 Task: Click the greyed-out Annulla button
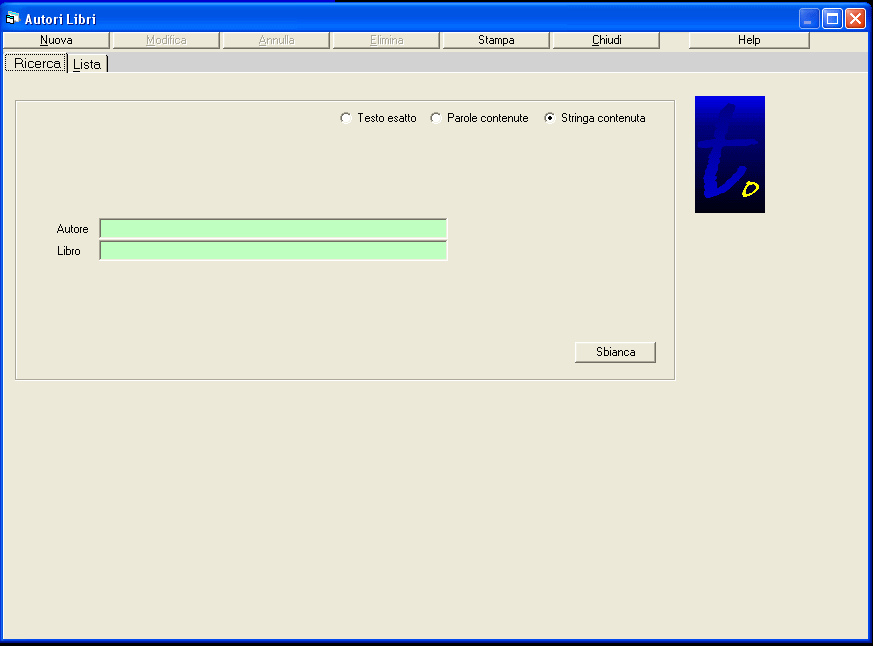click(x=276, y=41)
